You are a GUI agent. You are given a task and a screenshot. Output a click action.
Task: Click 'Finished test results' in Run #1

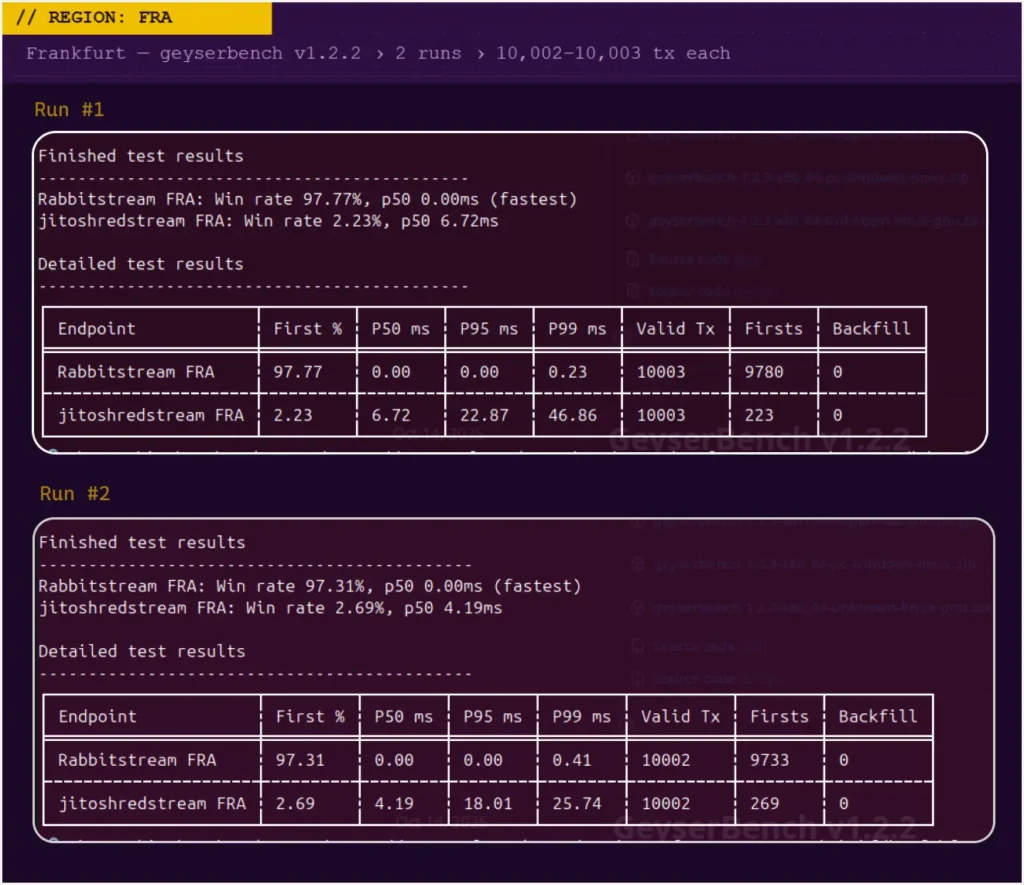tap(140, 156)
